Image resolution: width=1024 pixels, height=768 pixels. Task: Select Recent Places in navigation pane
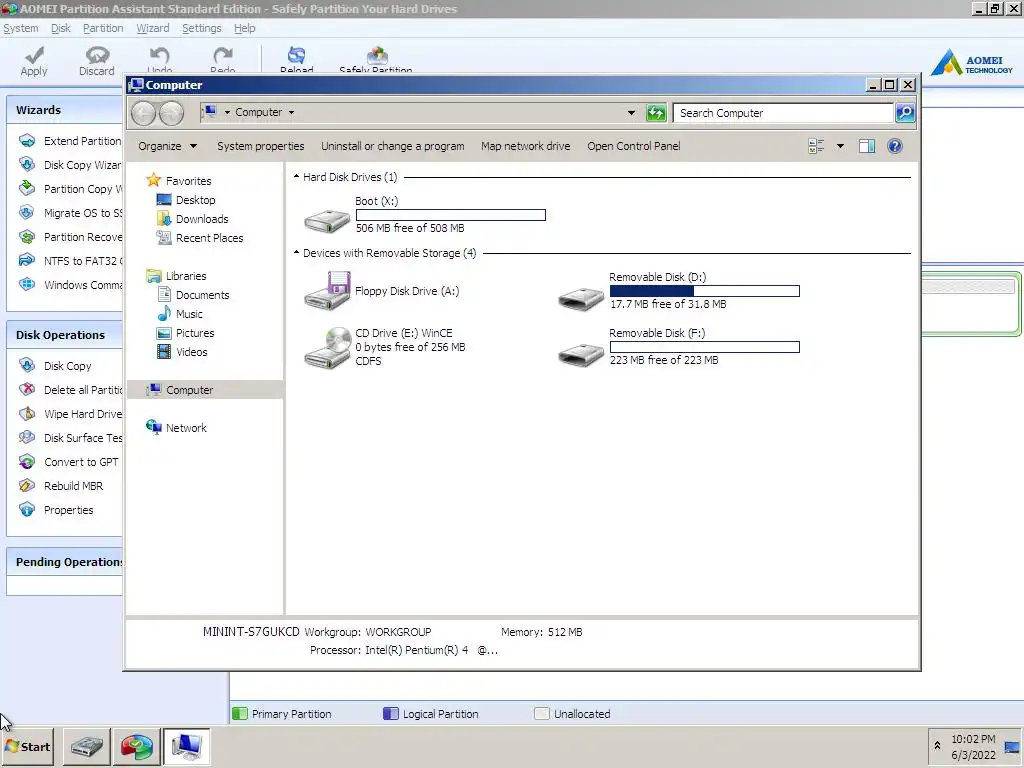coord(200,238)
